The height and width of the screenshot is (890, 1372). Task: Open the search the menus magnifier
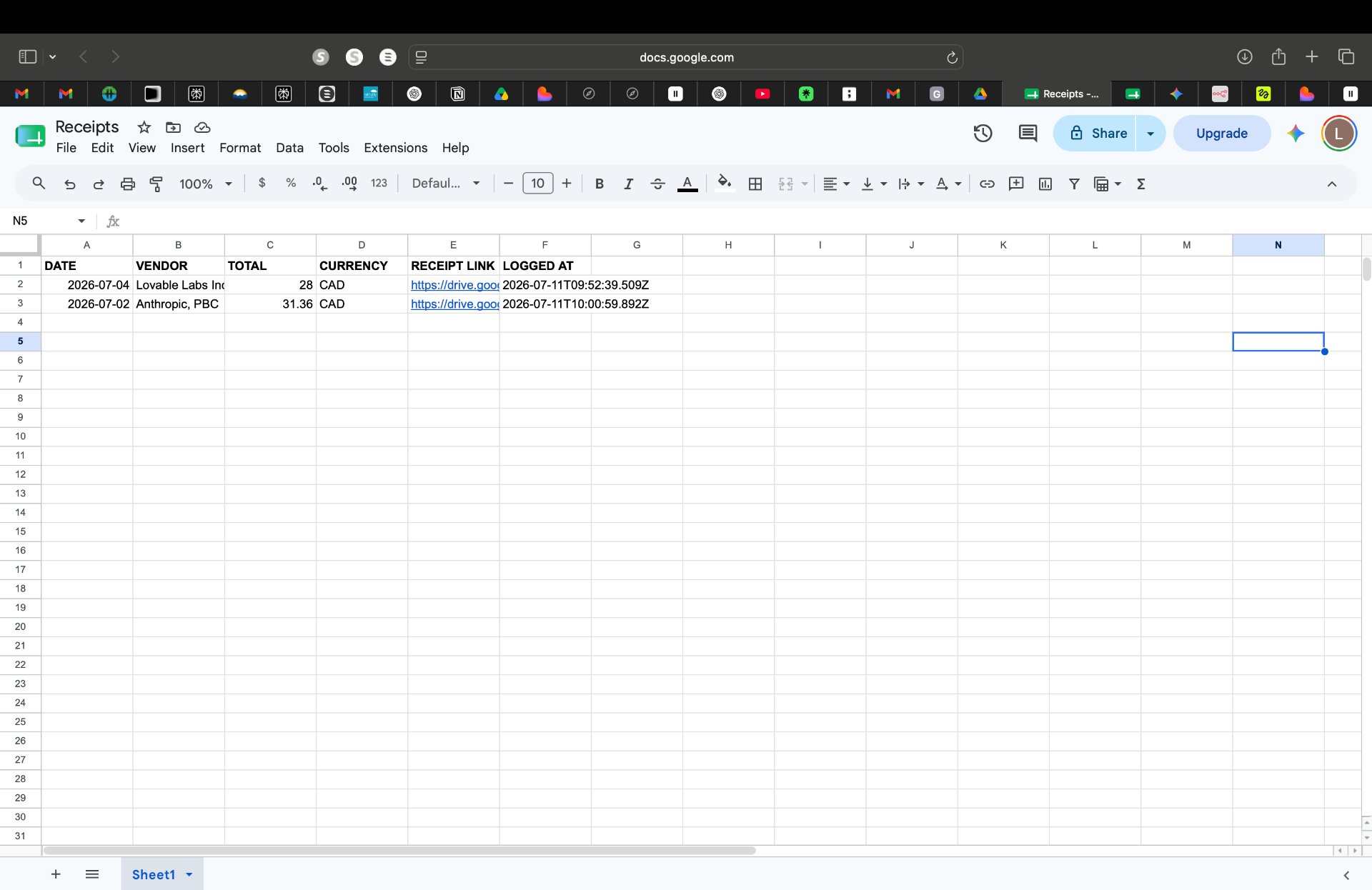coord(39,184)
